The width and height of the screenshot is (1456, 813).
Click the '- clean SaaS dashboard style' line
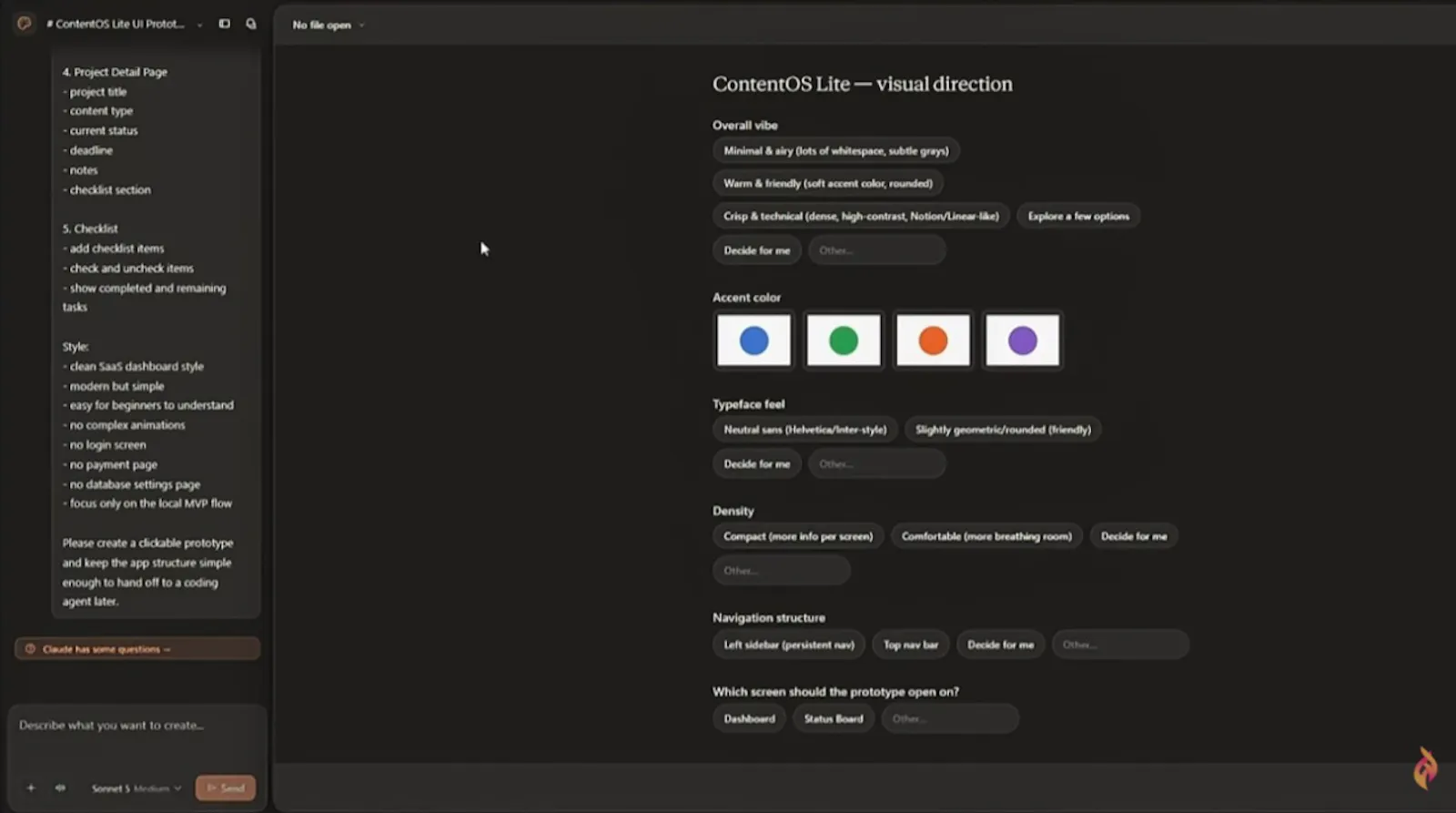pyautogui.click(x=133, y=367)
